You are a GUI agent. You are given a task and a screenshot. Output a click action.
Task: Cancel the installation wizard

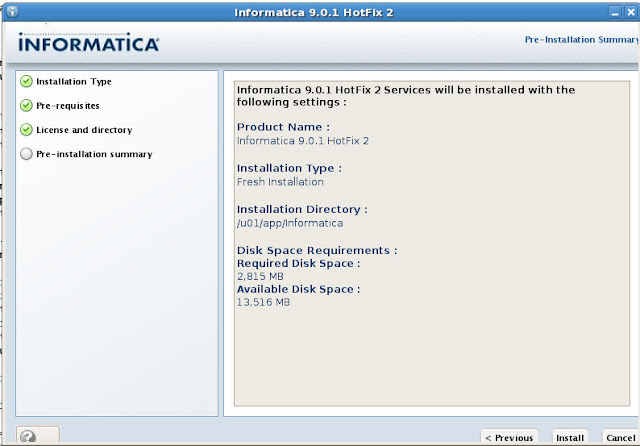point(620,437)
